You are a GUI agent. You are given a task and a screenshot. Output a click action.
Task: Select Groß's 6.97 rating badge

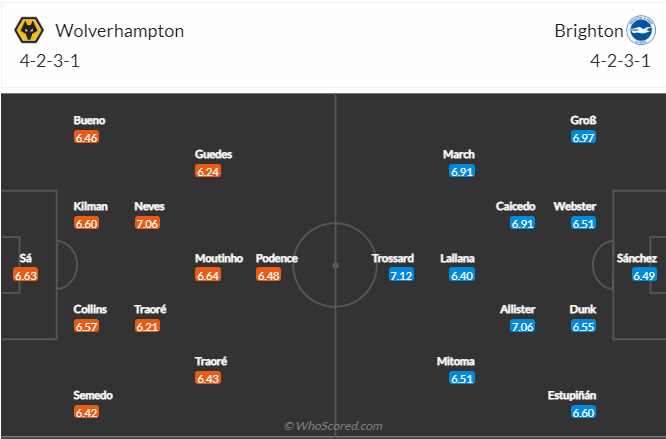coord(583,138)
